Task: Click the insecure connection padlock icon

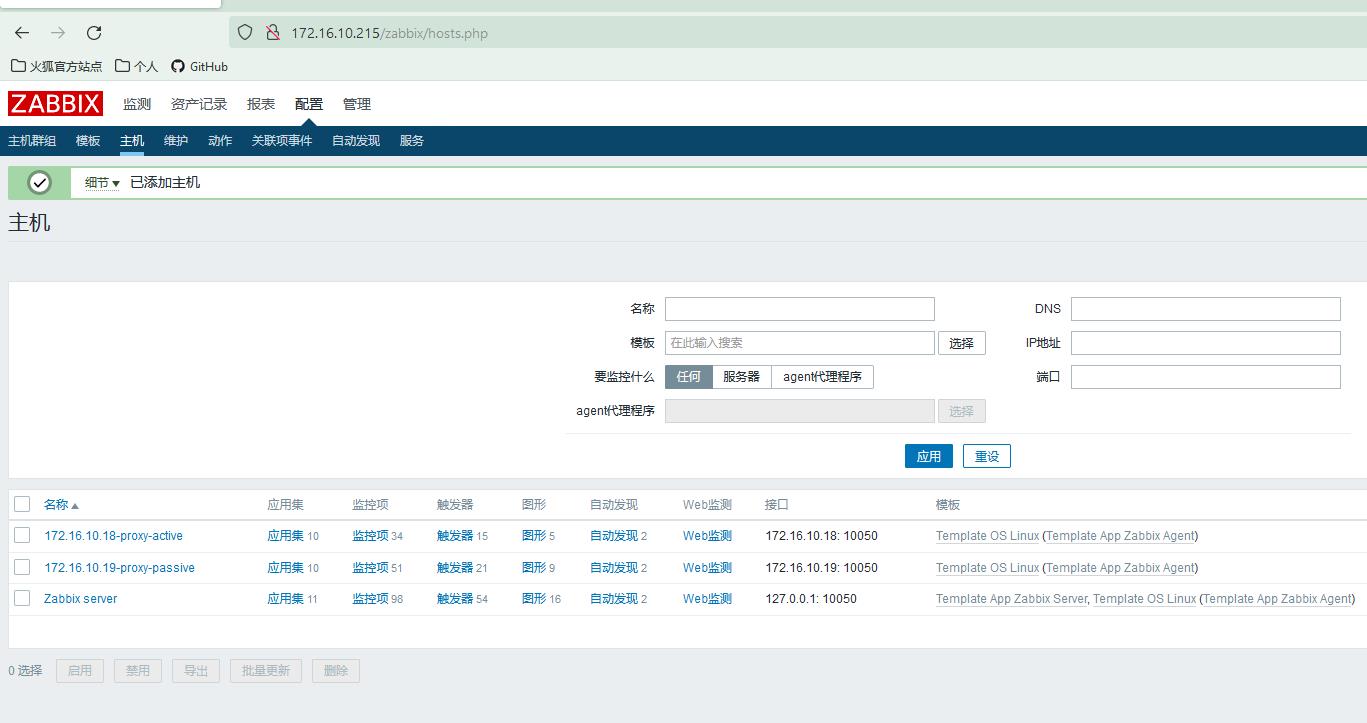Action: tap(271, 33)
